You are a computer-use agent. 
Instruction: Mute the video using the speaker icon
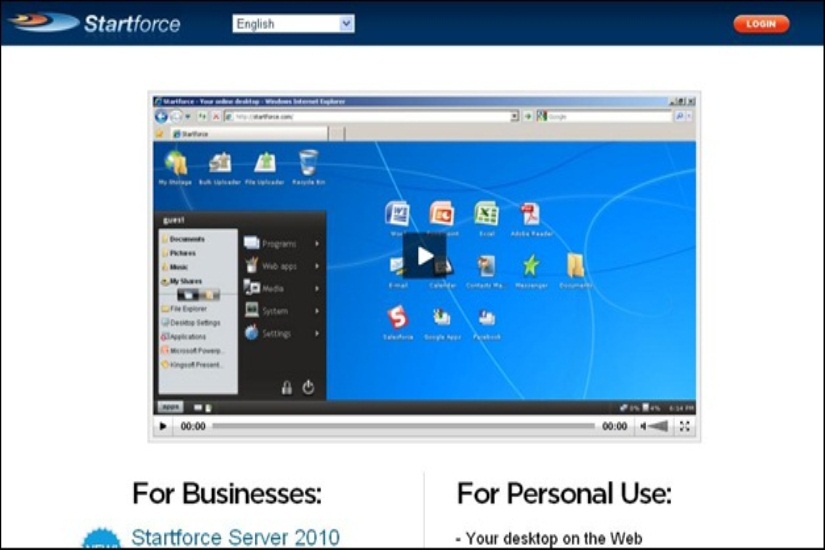pyautogui.click(x=643, y=426)
